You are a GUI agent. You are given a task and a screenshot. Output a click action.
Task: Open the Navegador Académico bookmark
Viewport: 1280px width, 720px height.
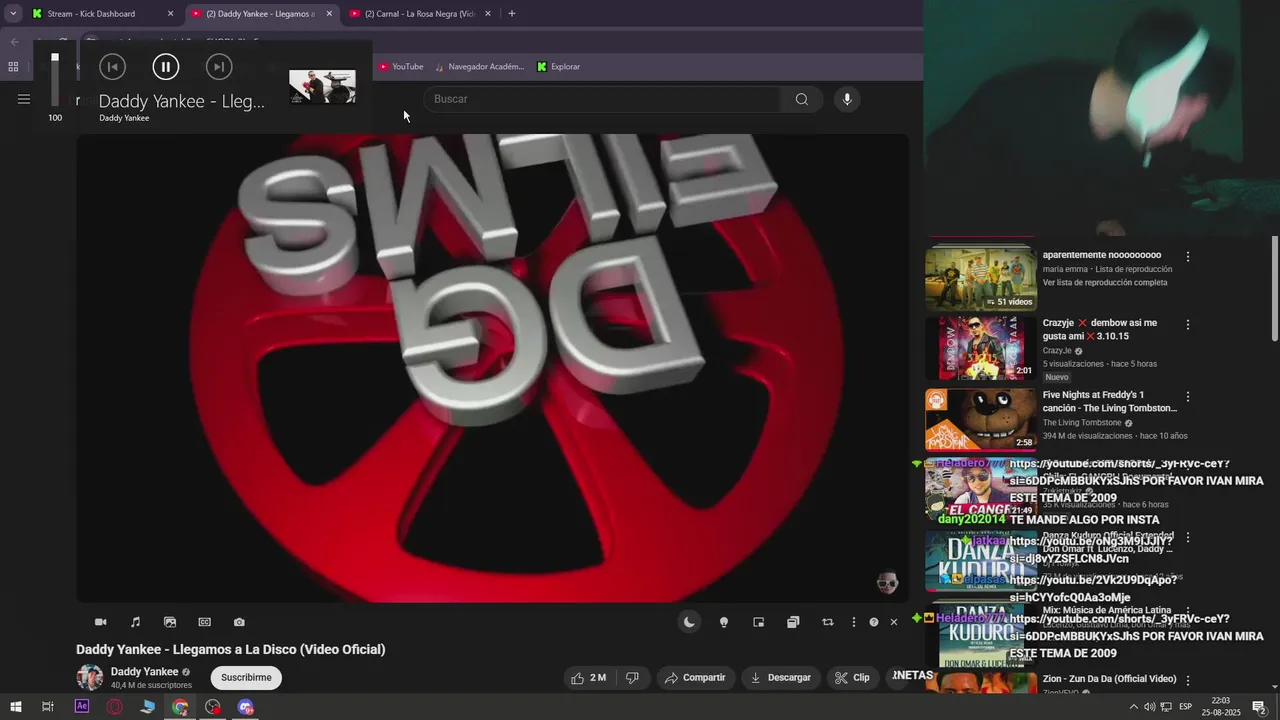(479, 67)
